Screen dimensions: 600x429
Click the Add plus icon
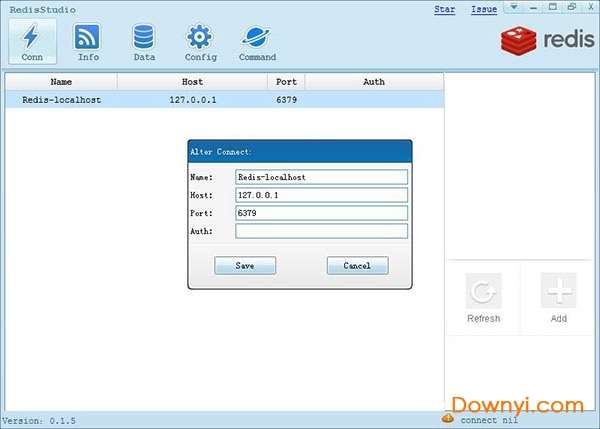[x=558, y=291]
